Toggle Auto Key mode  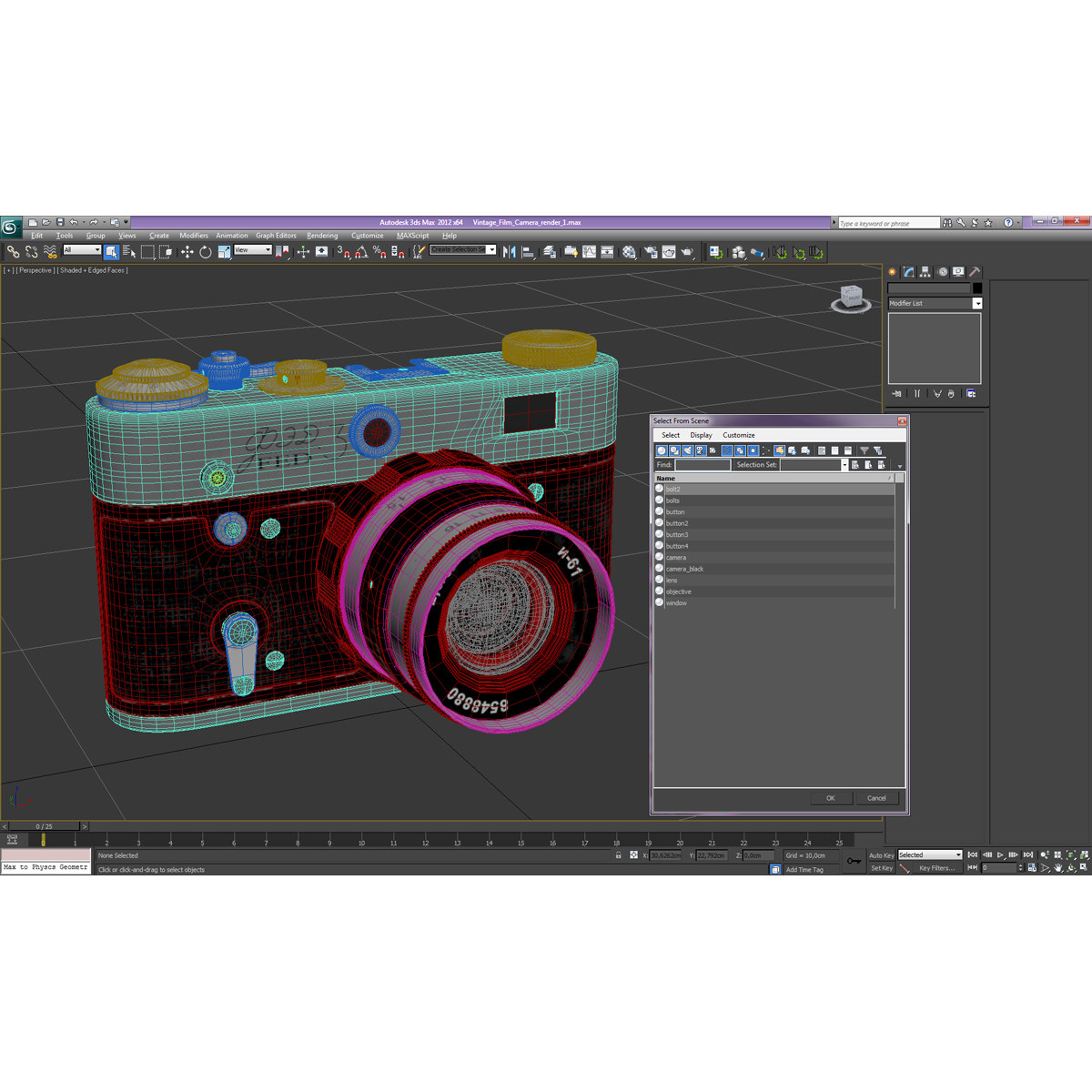click(881, 855)
